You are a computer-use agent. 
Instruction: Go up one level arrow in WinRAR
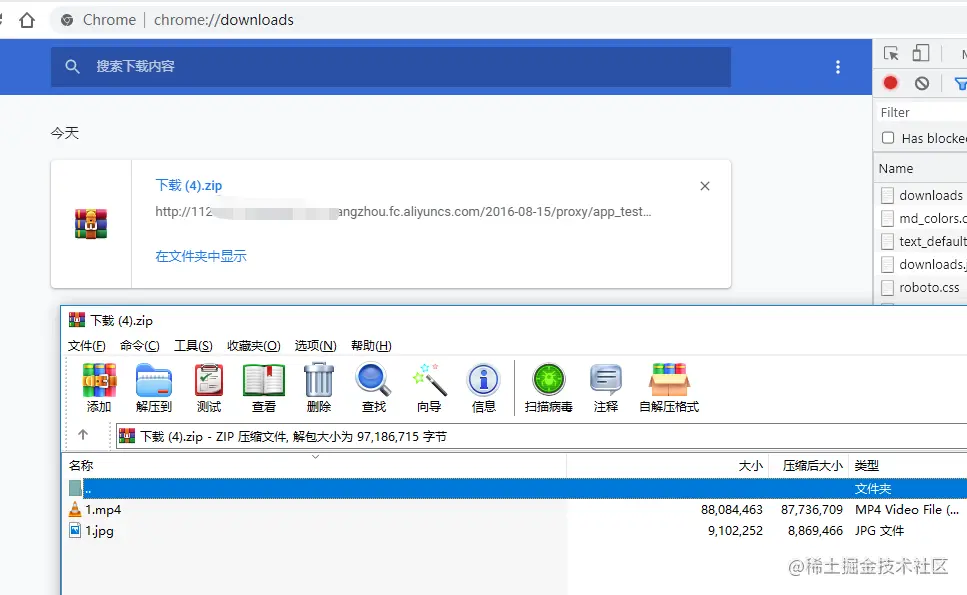83,435
